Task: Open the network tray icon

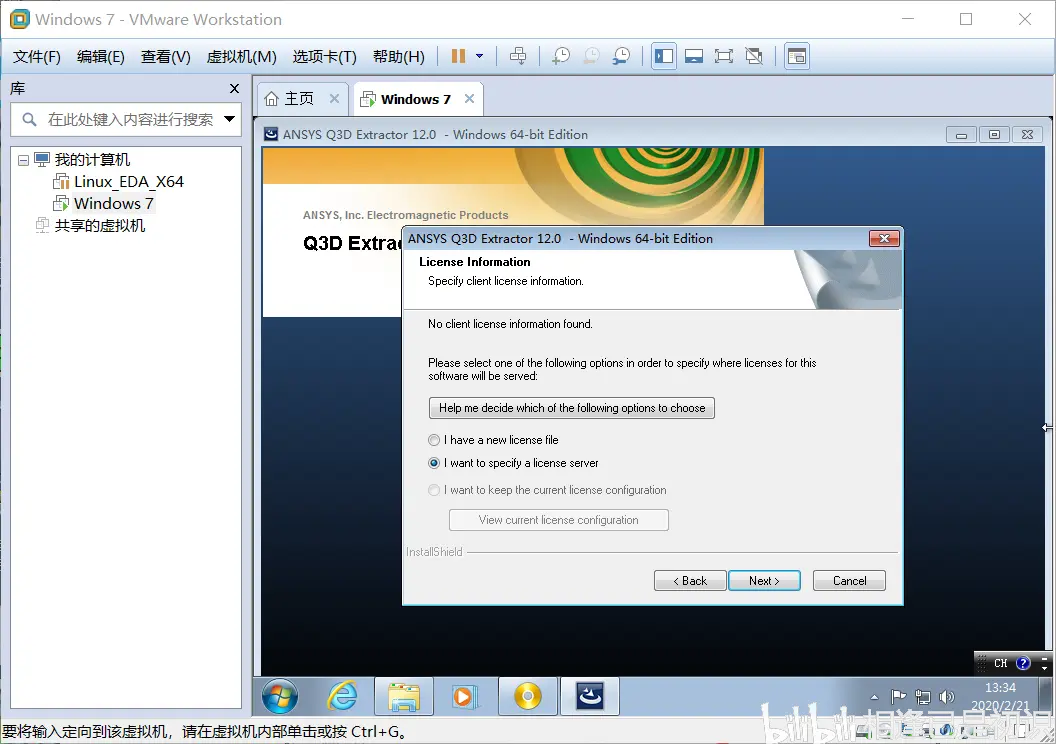Action: [923, 697]
